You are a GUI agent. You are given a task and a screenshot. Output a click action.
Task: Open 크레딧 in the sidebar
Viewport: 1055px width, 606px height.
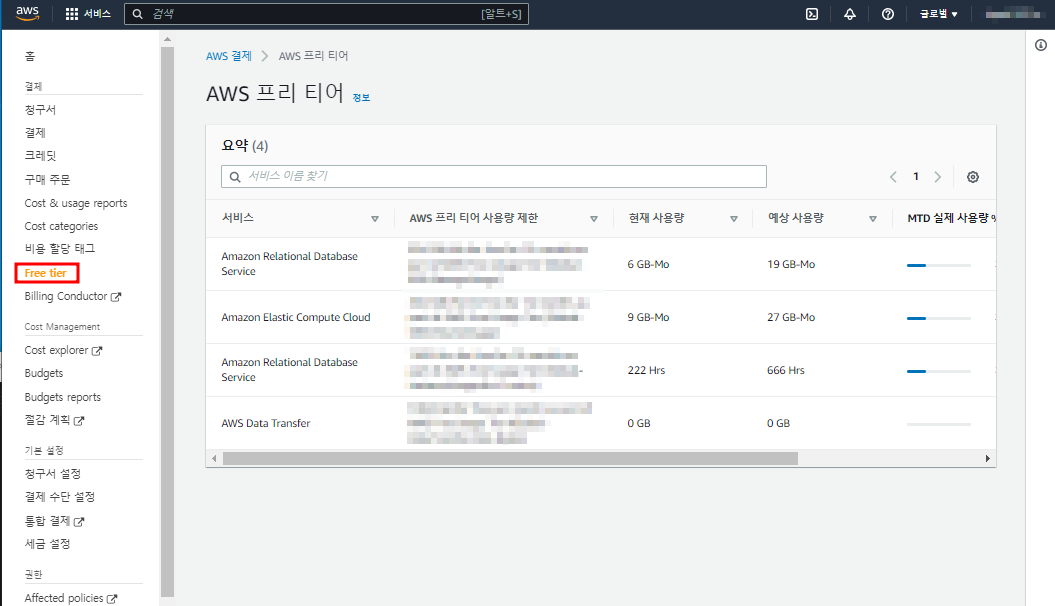coord(40,155)
